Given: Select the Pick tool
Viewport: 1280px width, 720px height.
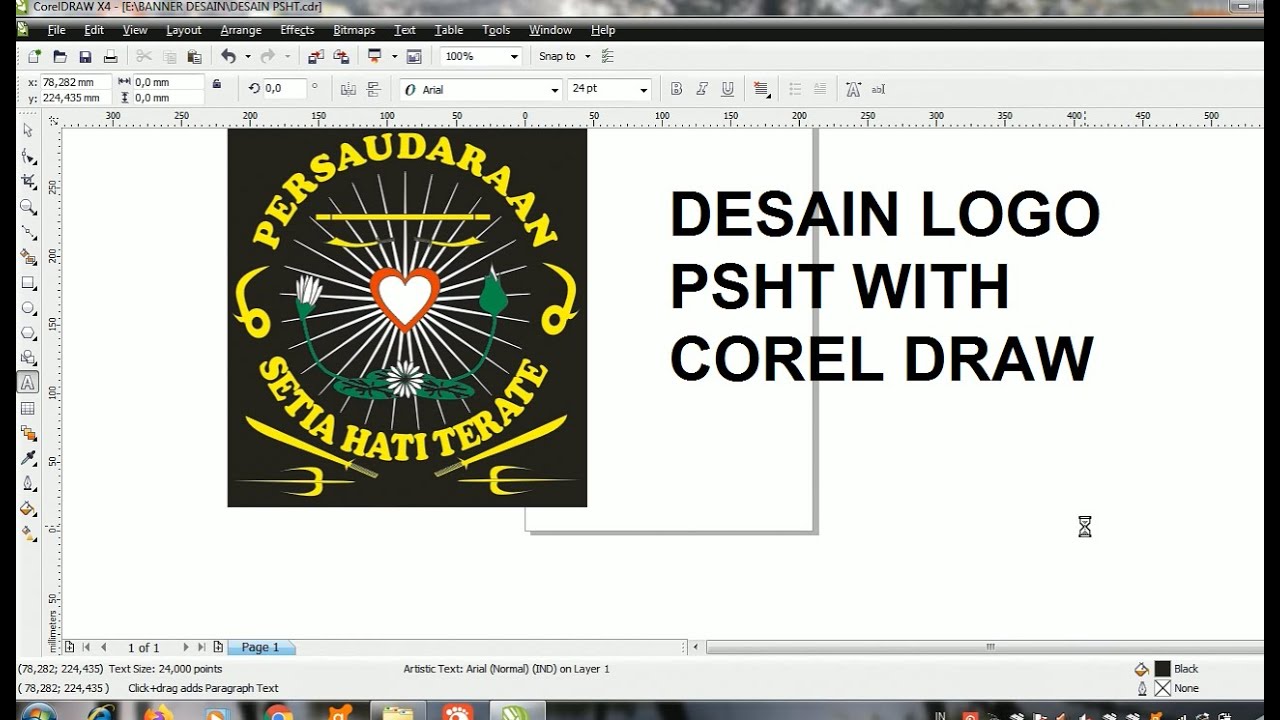Looking at the screenshot, I should click(x=28, y=130).
